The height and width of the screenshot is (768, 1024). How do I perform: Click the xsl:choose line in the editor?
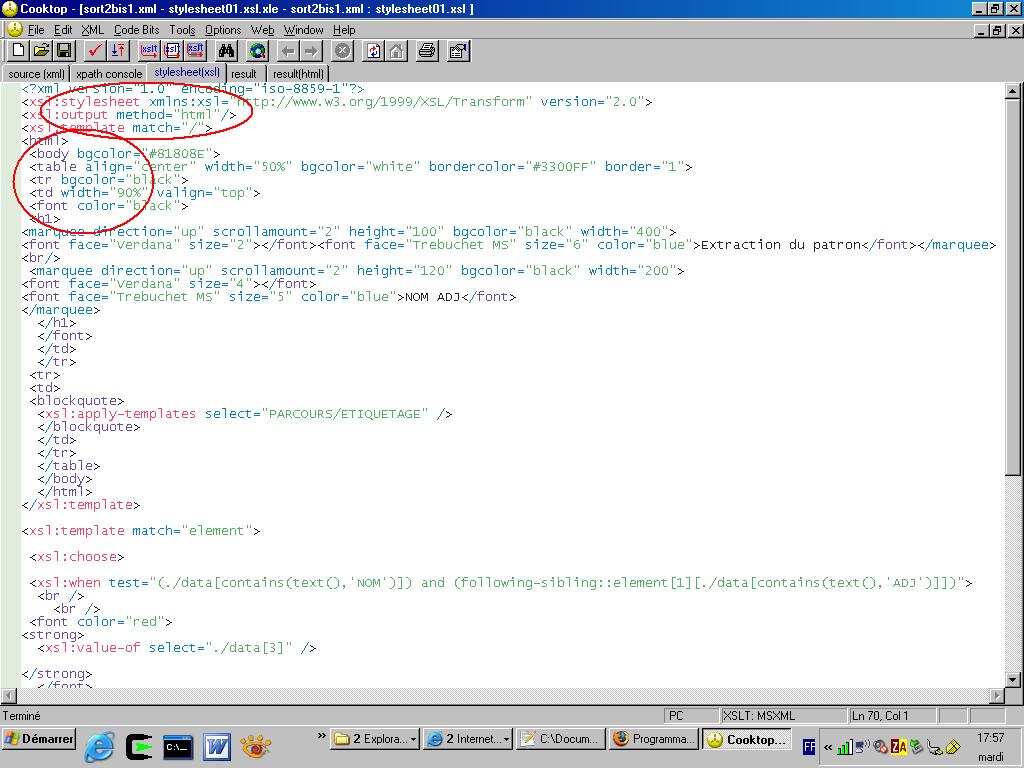click(x=77, y=557)
